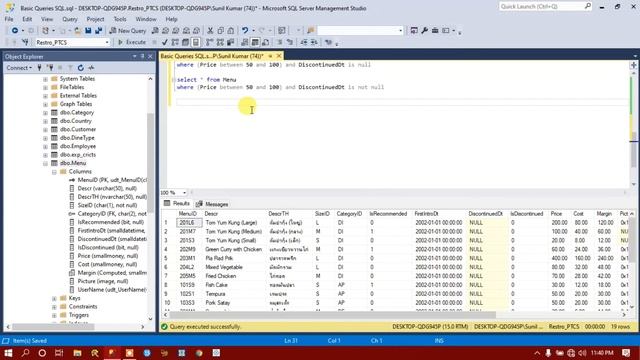Click the Execute button
The height and width of the screenshot is (360, 640).
(x=132, y=42)
